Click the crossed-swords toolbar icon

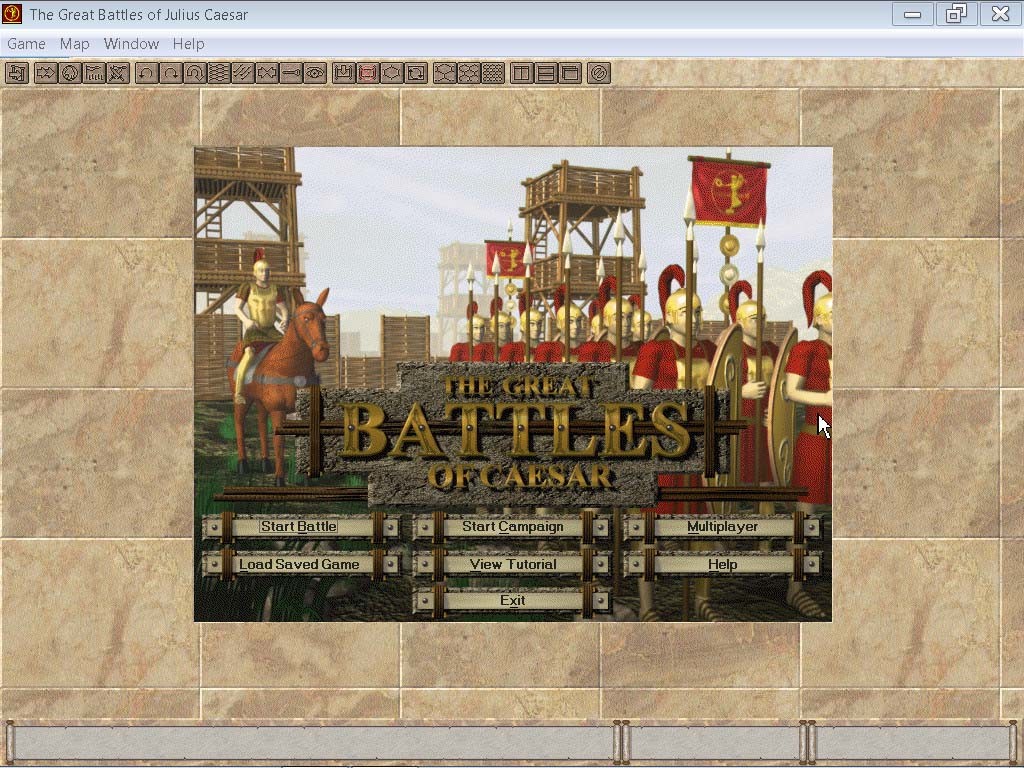pos(118,72)
